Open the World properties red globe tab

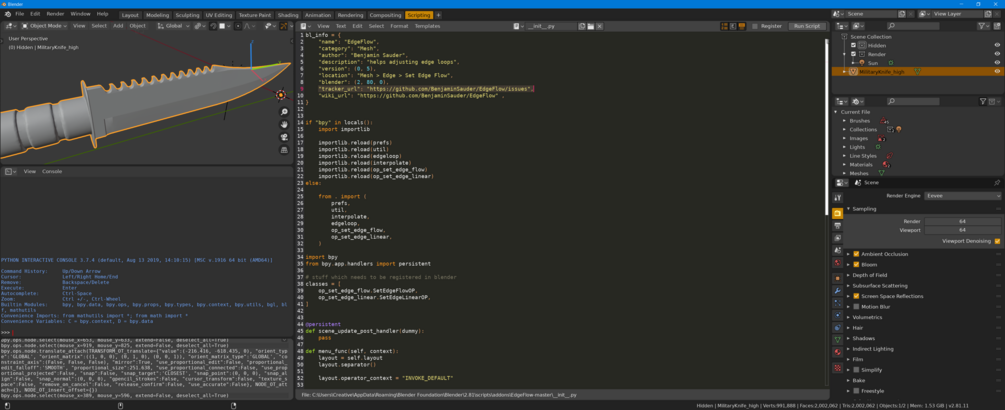click(838, 263)
